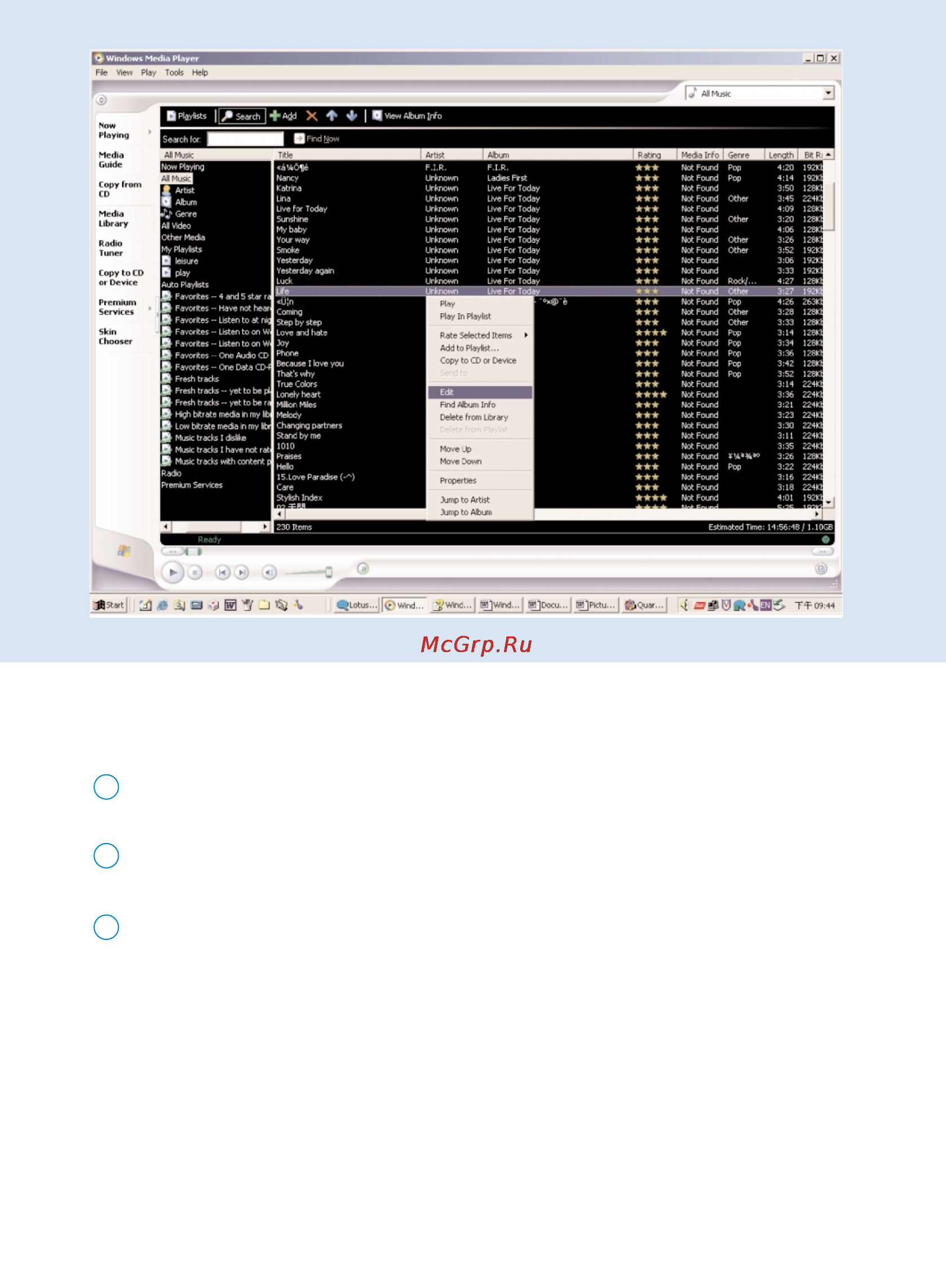Open the View menu
The height and width of the screenshot is (1288, 946).
[x=124, y=73]
